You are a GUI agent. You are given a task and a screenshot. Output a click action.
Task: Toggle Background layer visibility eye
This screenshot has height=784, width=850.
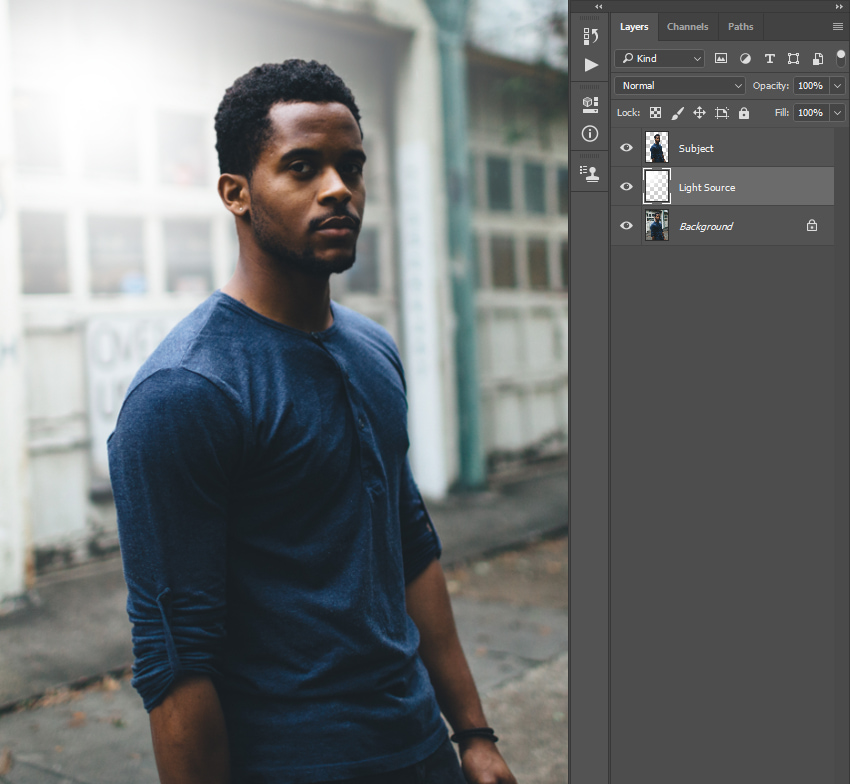626,226
